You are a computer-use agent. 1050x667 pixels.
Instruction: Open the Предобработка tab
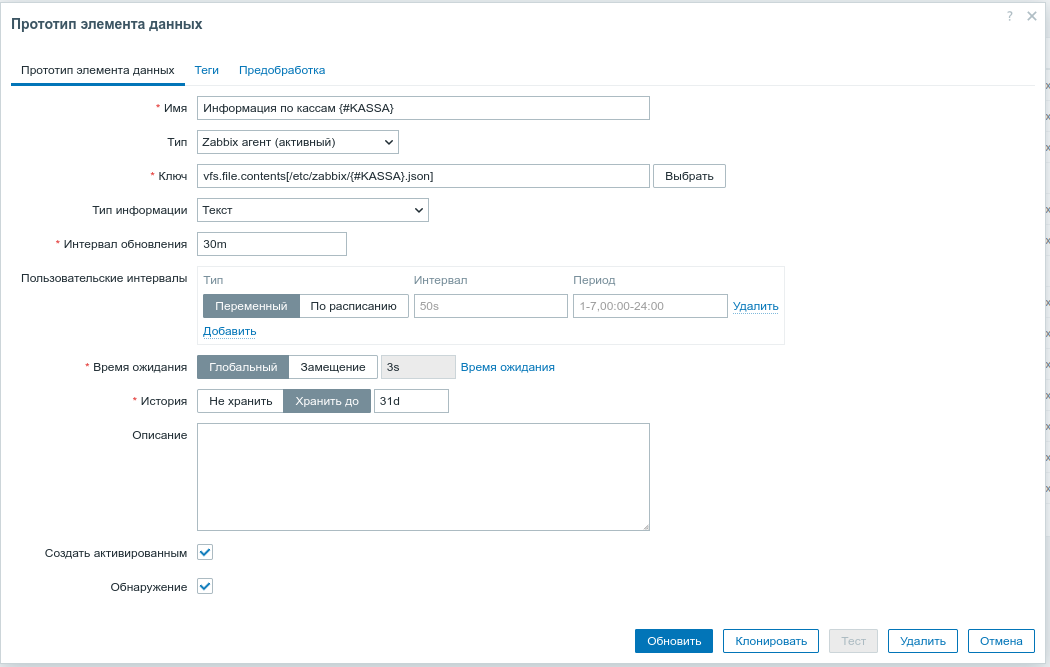tap(282, 70)
